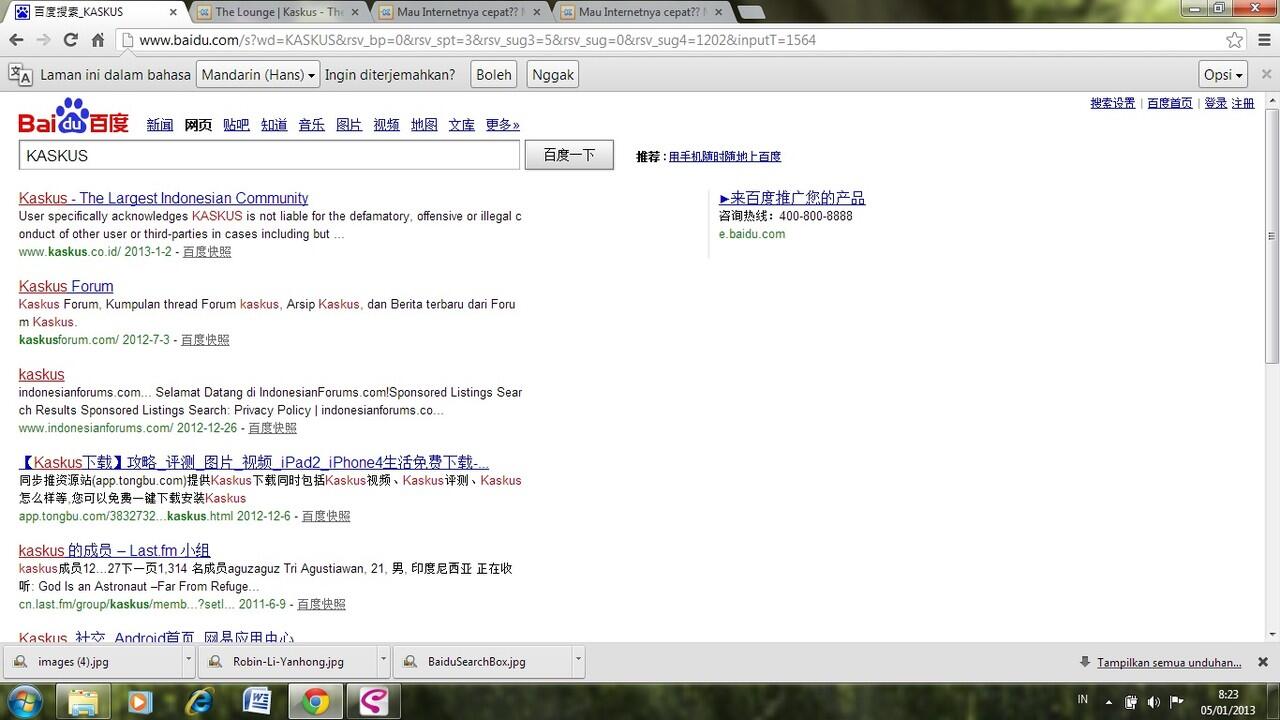
Task: Open Windows Explorer from the taskbar
Action: [83, 702]
